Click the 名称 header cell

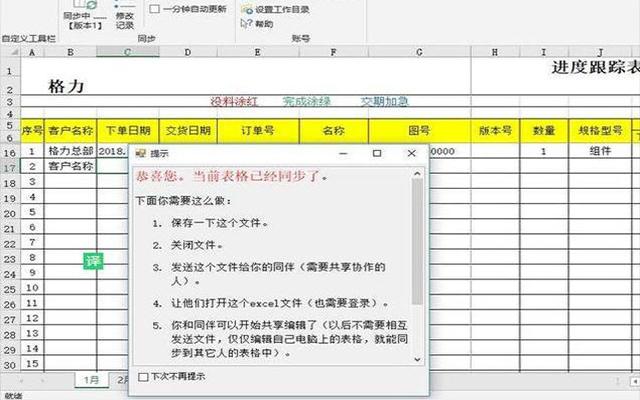coord(333,131)
